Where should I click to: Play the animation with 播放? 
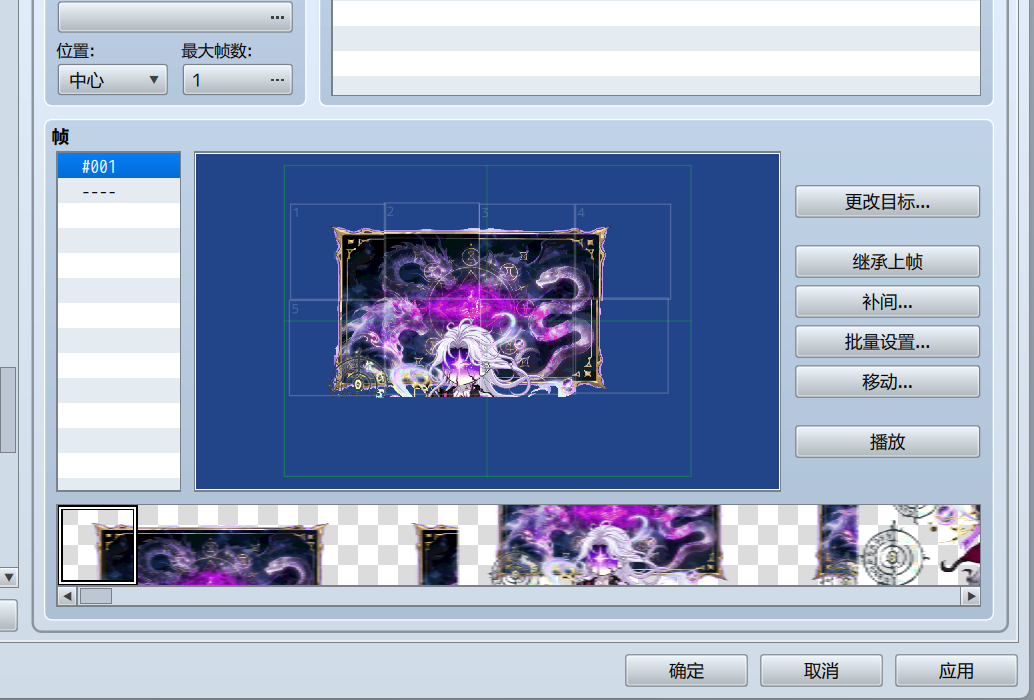point(888,442)
